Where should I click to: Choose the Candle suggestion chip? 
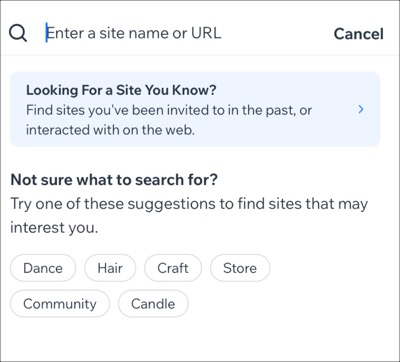pyautogui.click(x=153, y=304)
